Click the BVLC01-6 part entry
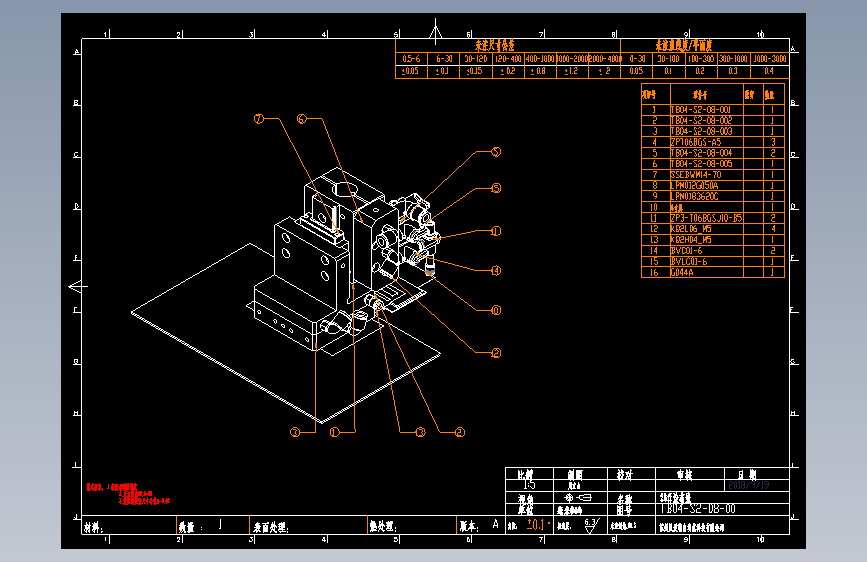Screen dimensions: 867x562 click(x=688, y=261)
